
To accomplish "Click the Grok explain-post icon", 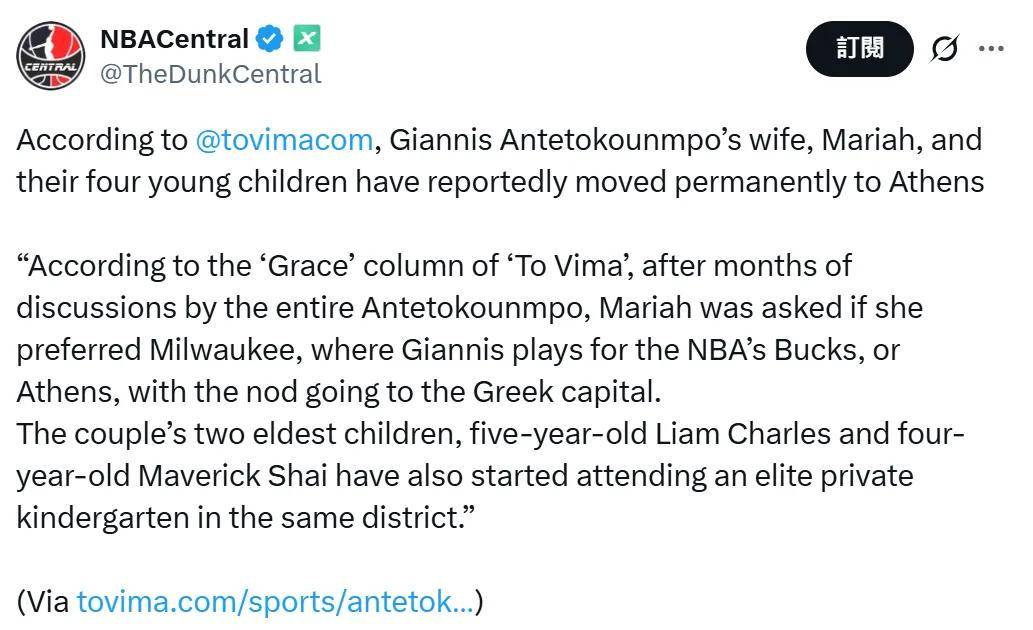I will pos(943,48).
